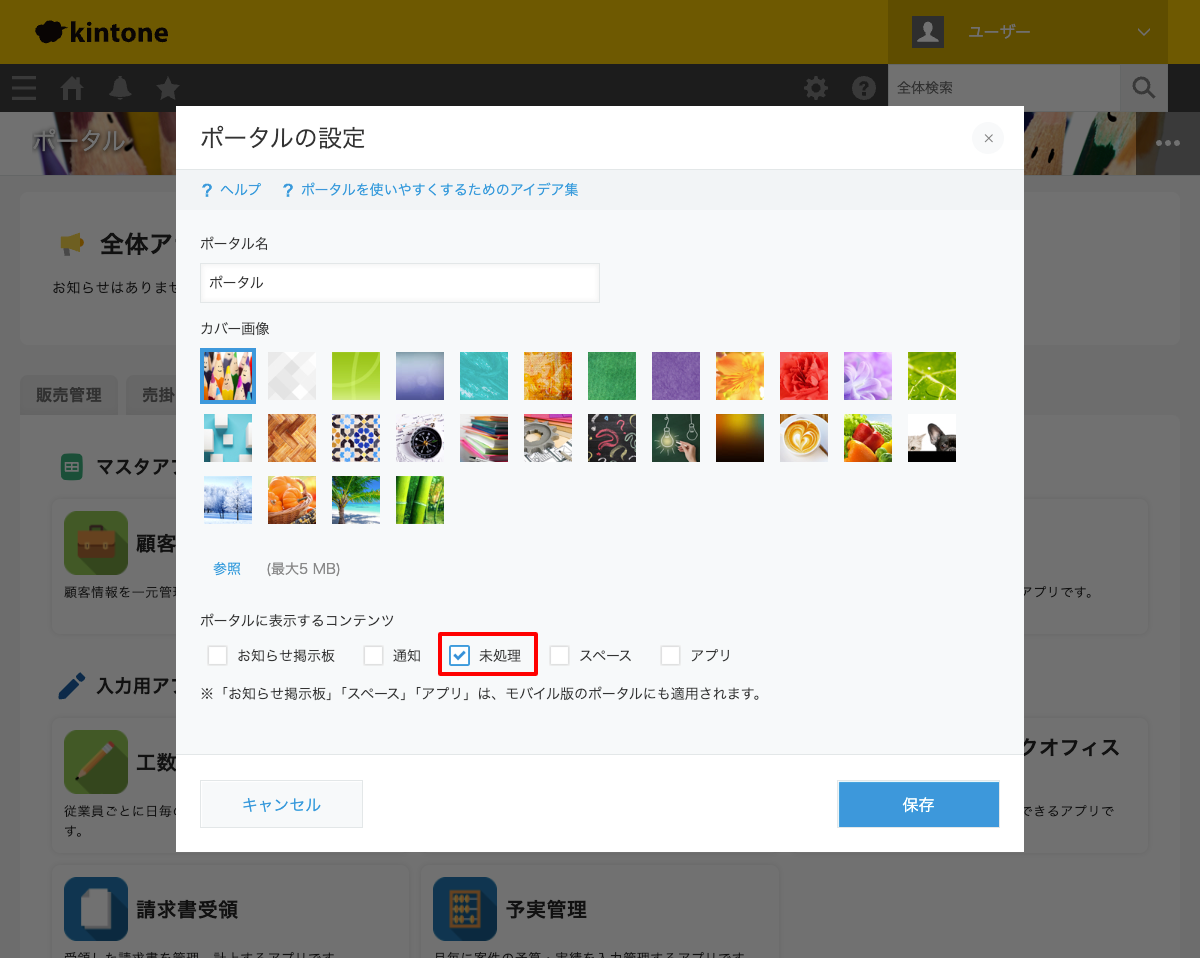This screenshot has width=1200, height=958.
Task: Open the notifications bell icon
Action: point(119,88)
